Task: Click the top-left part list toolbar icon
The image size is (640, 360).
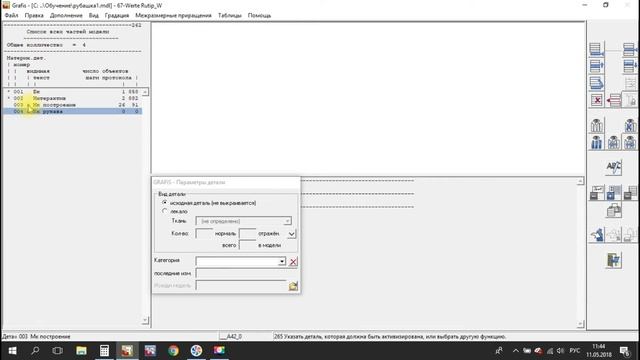Action: coord(596,49)
